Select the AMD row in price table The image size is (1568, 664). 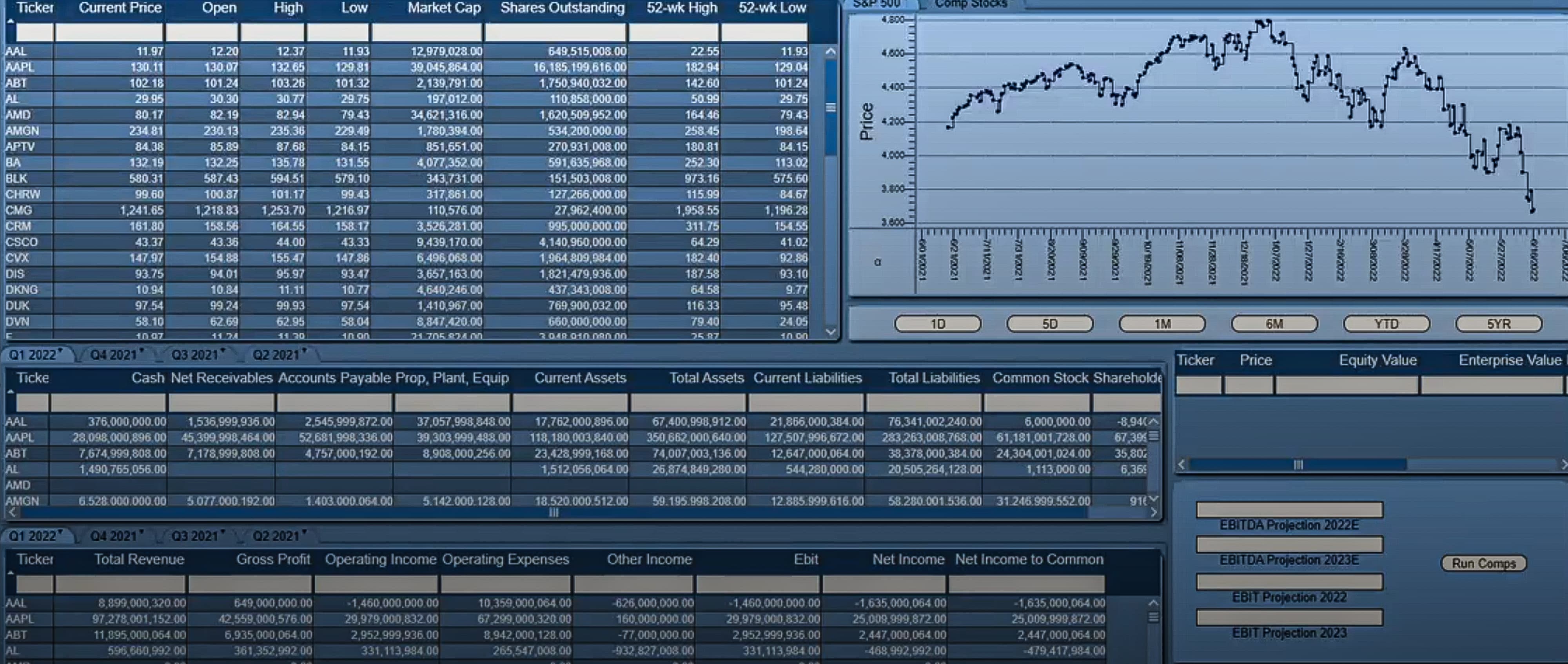tap(406, 115)
